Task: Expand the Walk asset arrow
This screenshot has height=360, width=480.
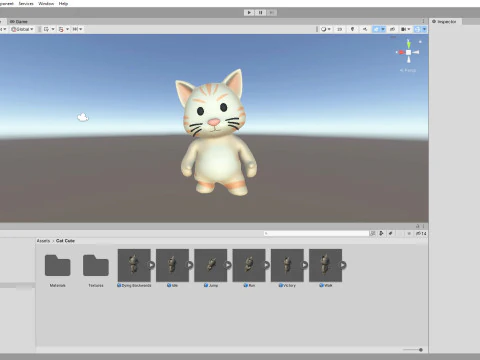Action: coord(343,265)
